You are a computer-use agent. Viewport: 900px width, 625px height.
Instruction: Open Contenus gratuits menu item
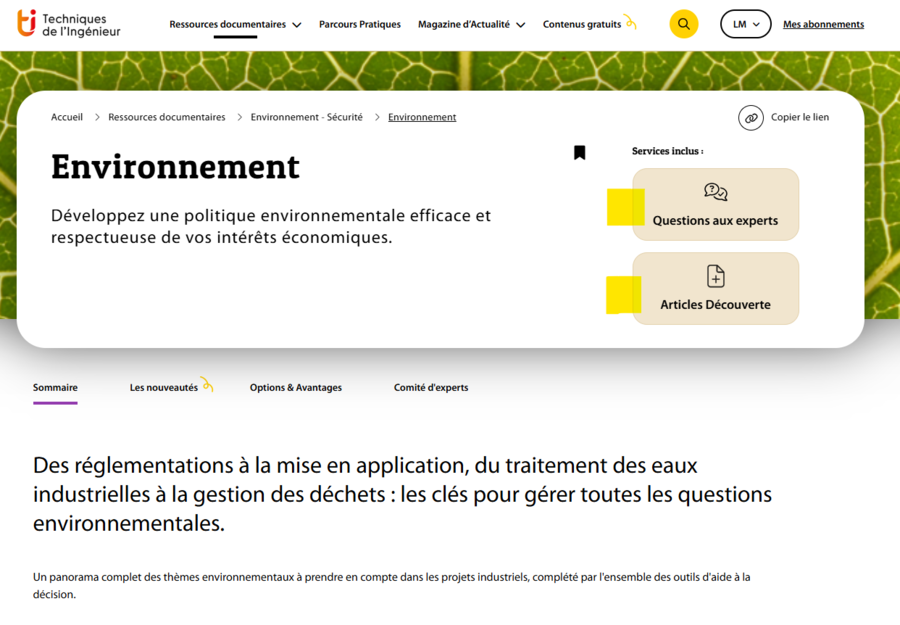tap(582, 25)
